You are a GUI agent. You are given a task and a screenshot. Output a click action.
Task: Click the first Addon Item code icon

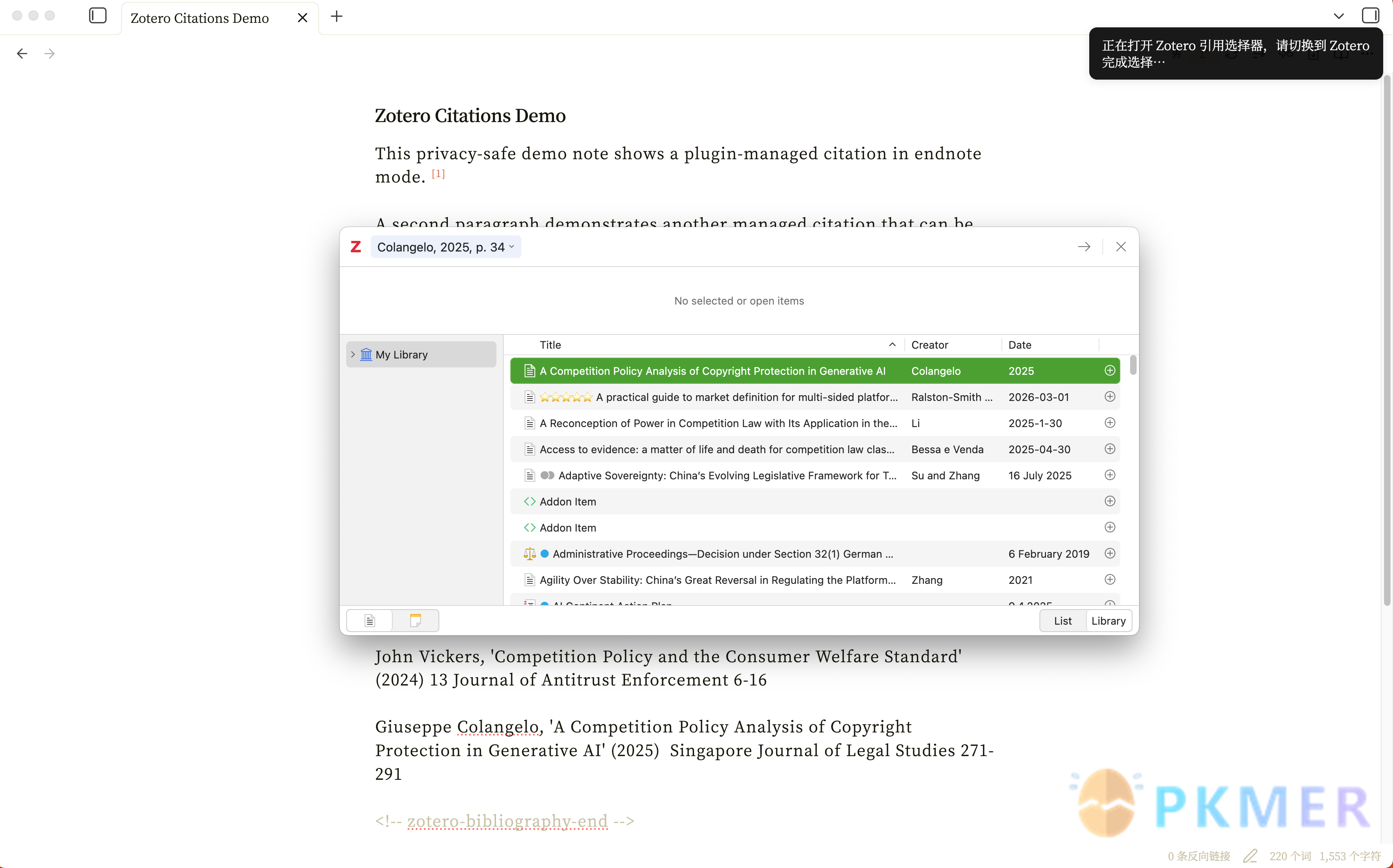[x=529, y=502]
